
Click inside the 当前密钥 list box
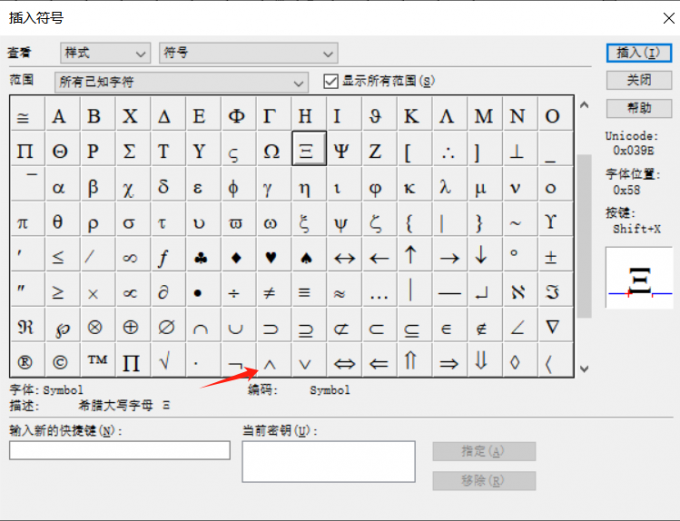[x=329, y=462]
